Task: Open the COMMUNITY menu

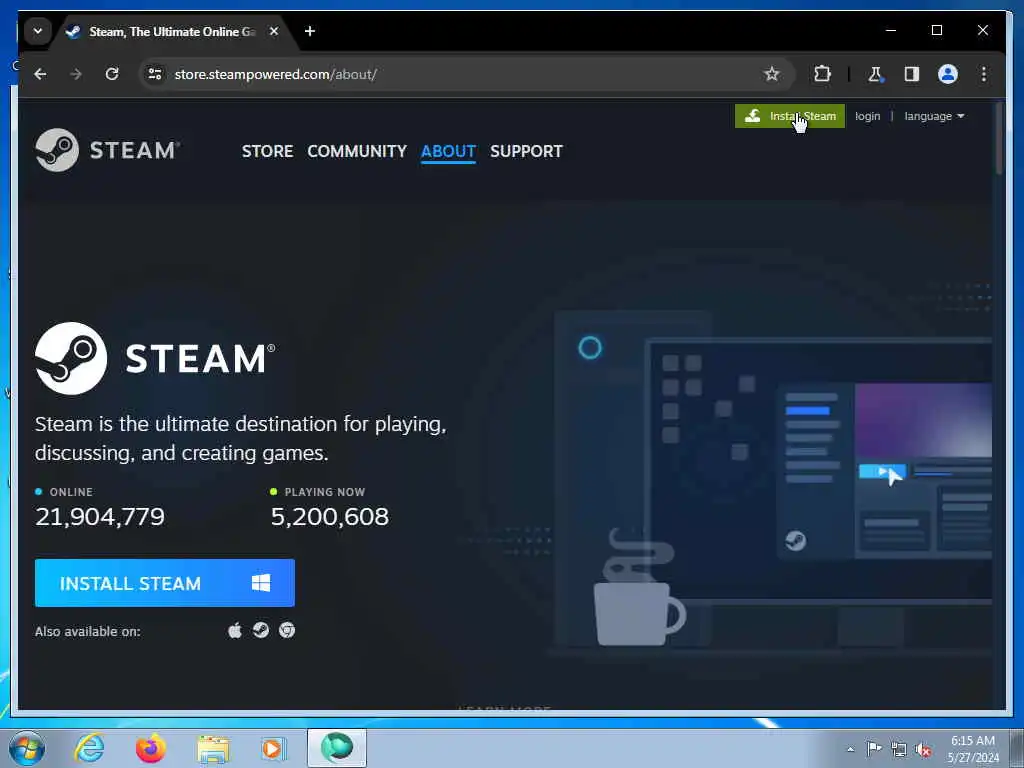Action: (357, 151)
